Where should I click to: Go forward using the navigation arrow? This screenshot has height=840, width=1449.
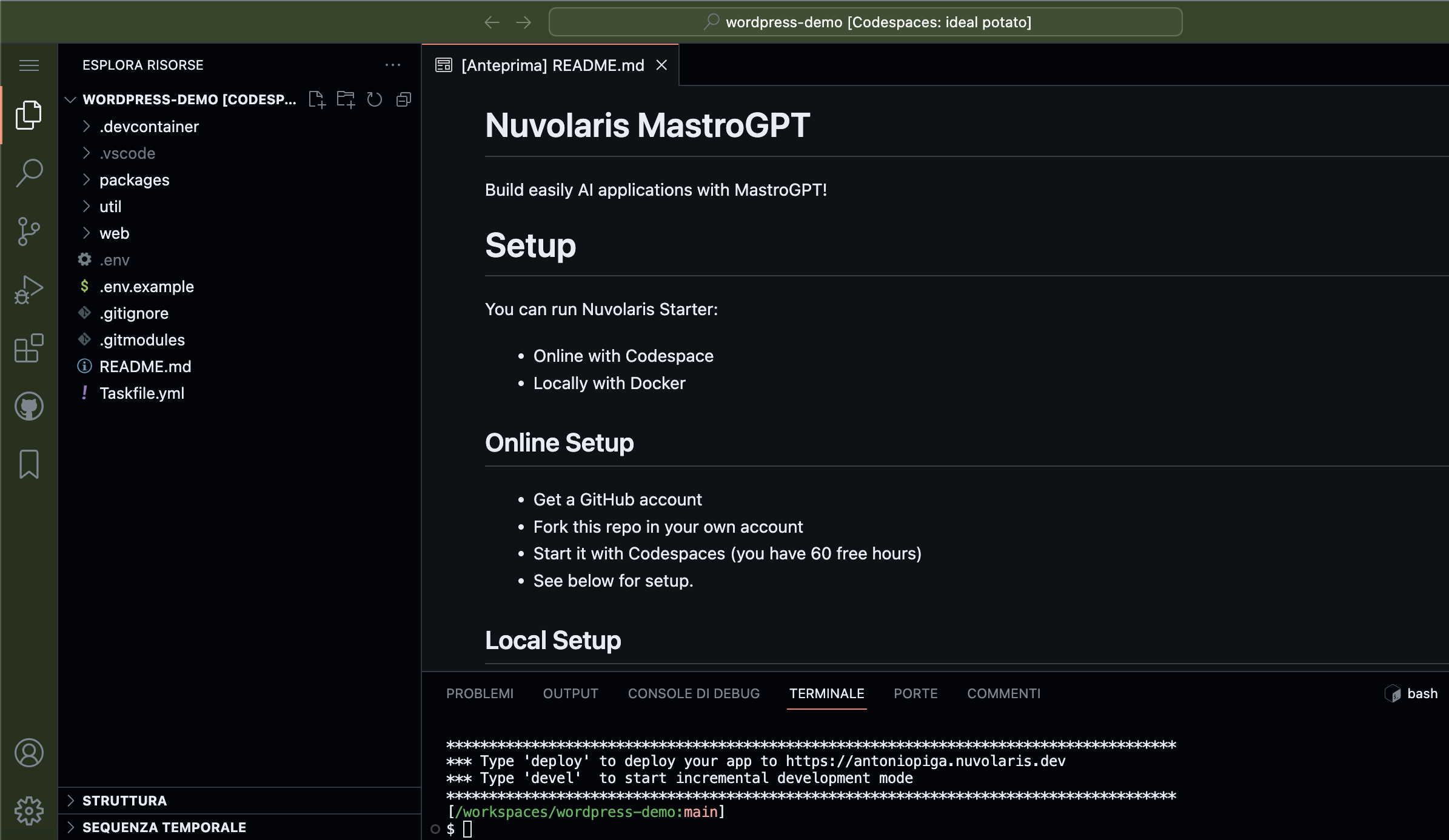[524, 22]
